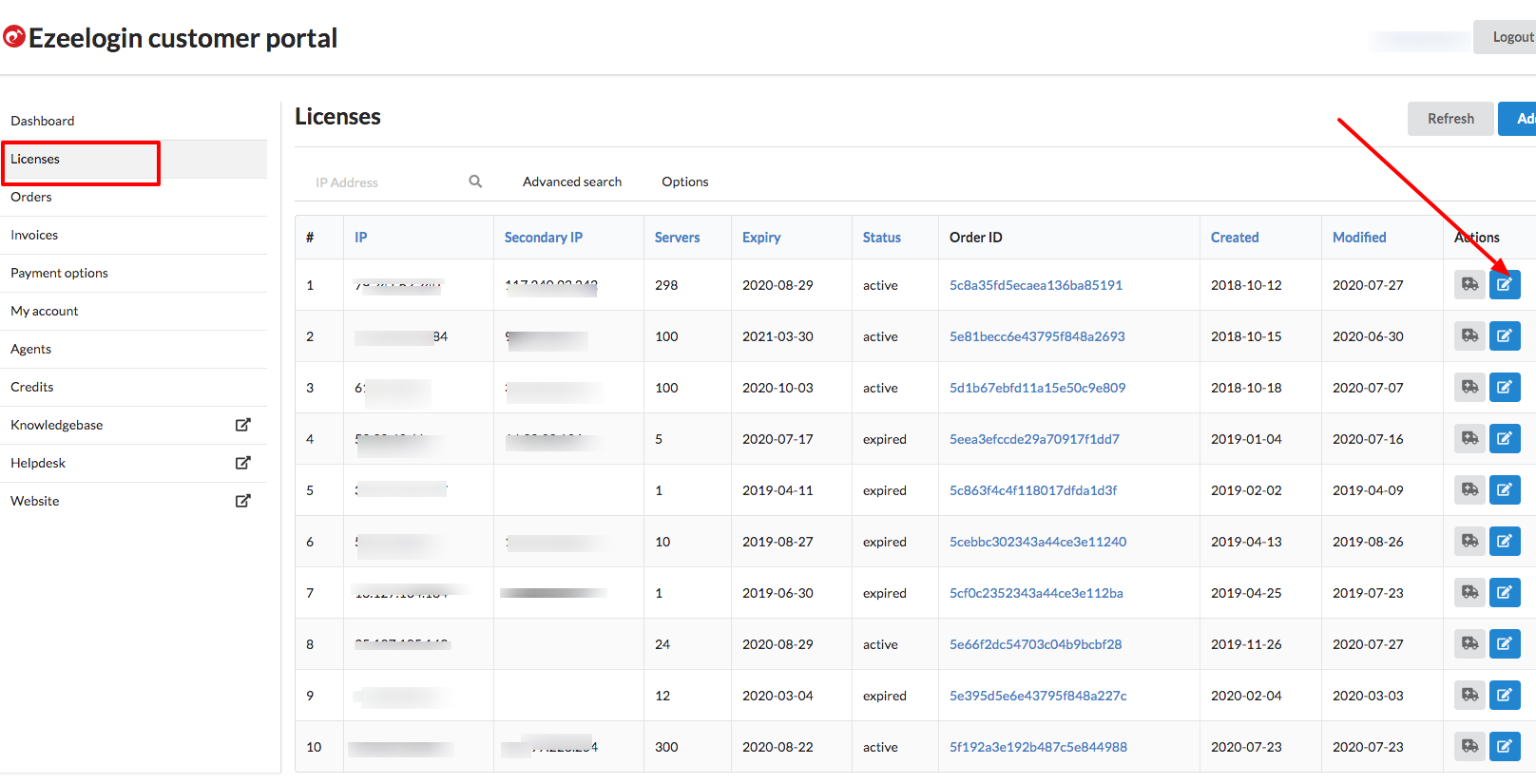Select Licenses in the sidebar
The height and width of the screenshot is (784, 1536).
pos(133,159)
